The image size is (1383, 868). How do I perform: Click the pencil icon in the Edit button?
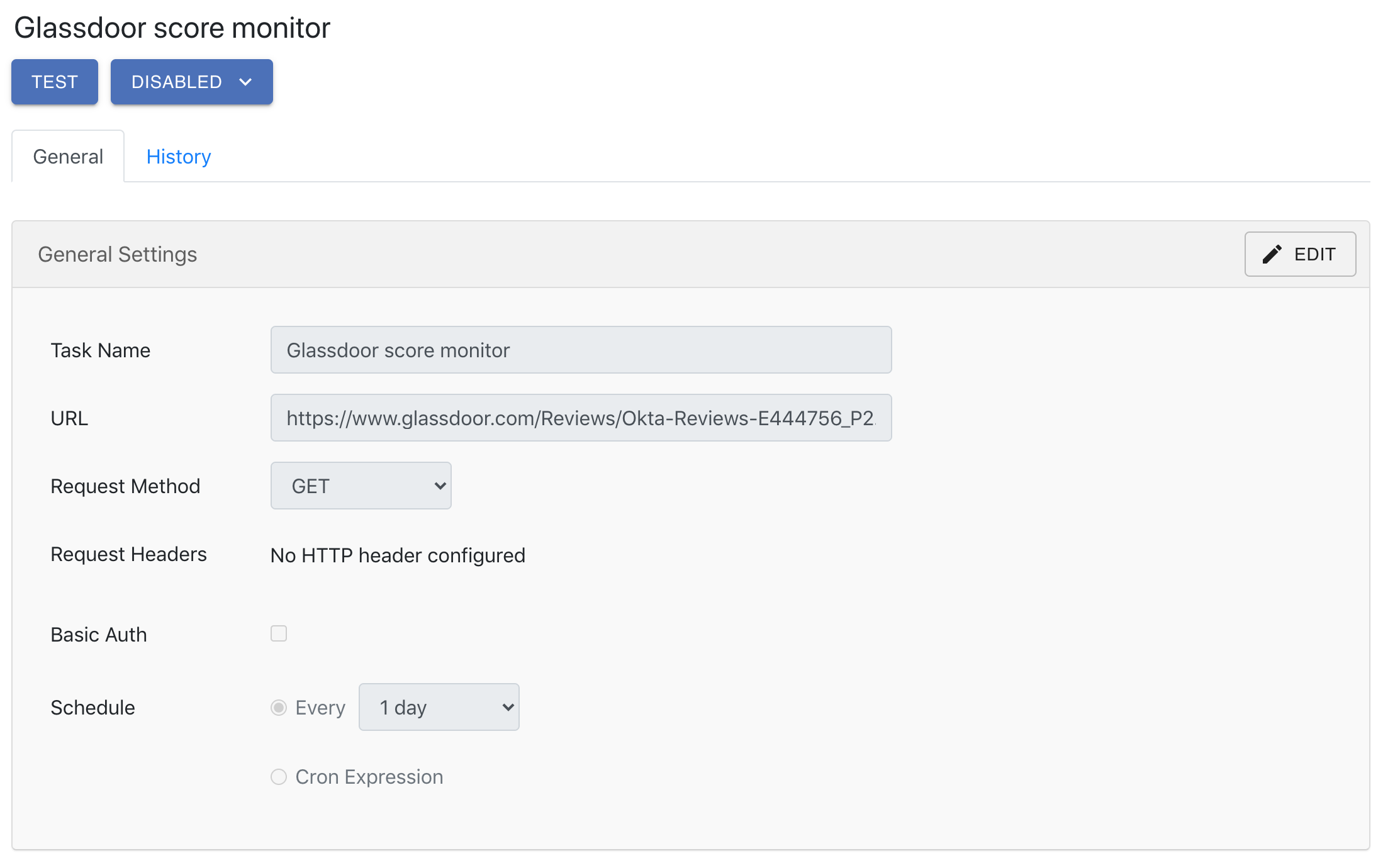pos(1272,254)
